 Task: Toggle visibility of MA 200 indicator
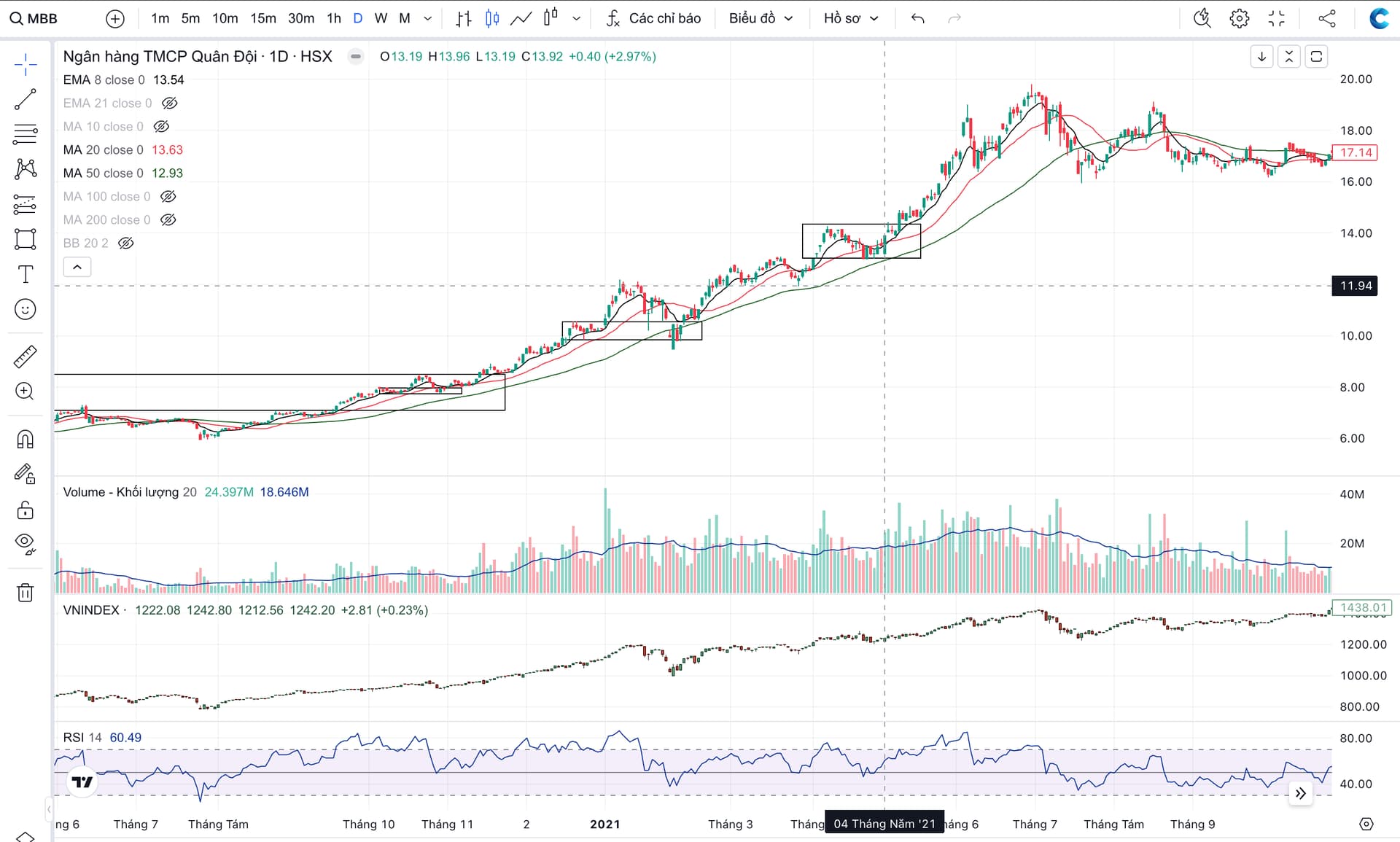pos(168,220)
